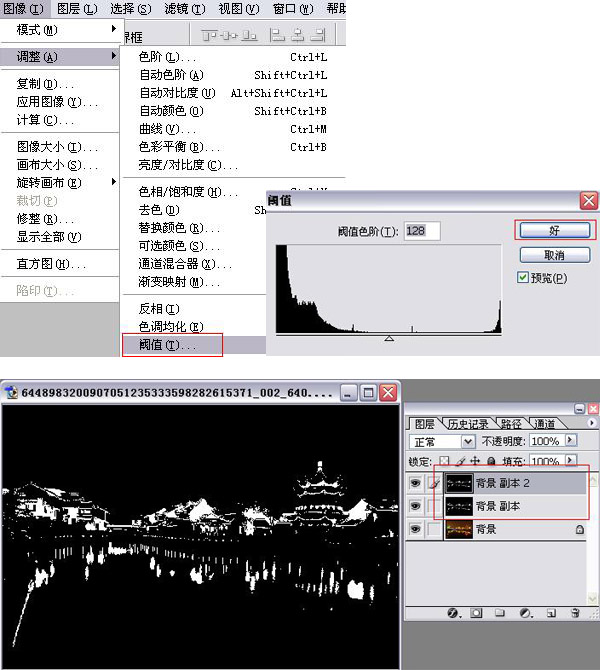The image size is (600, 670).
Task: Open the 不透明度 opacity slider arrow
Action: point(571,440)
